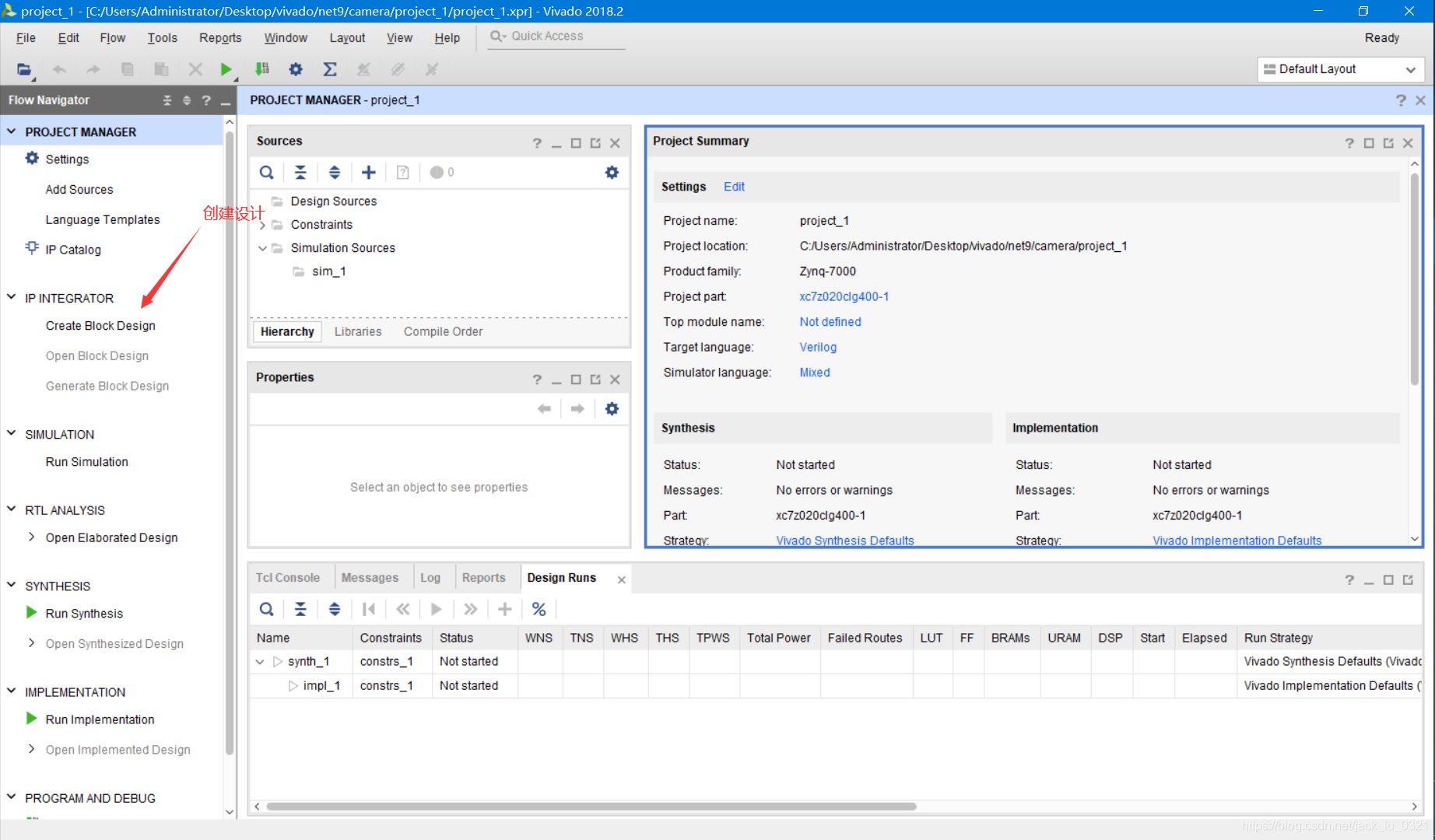This screenshot has height=840, width=1435.
Task: Click the next step double-arrow in Design Runs
Action: point(471,609)
